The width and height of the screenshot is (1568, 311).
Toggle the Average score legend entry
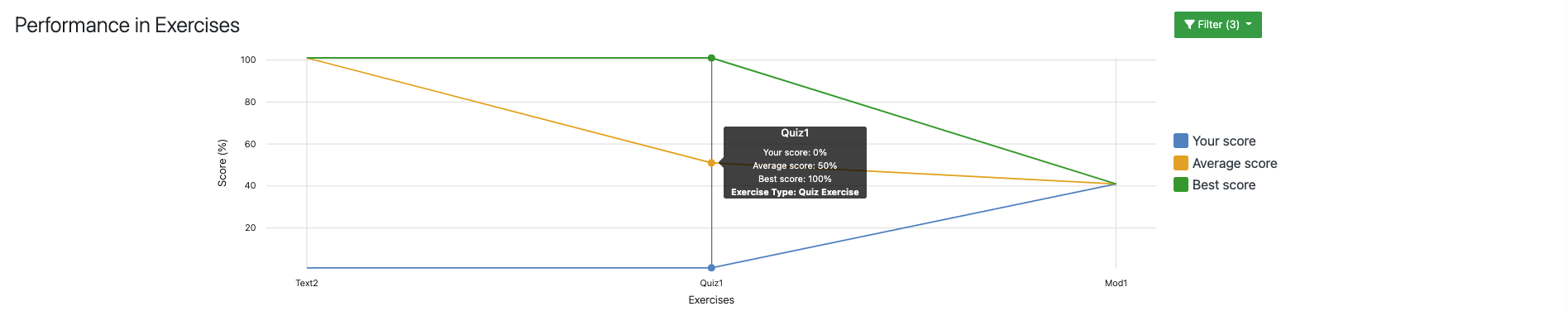click(x=1226, y=164)
